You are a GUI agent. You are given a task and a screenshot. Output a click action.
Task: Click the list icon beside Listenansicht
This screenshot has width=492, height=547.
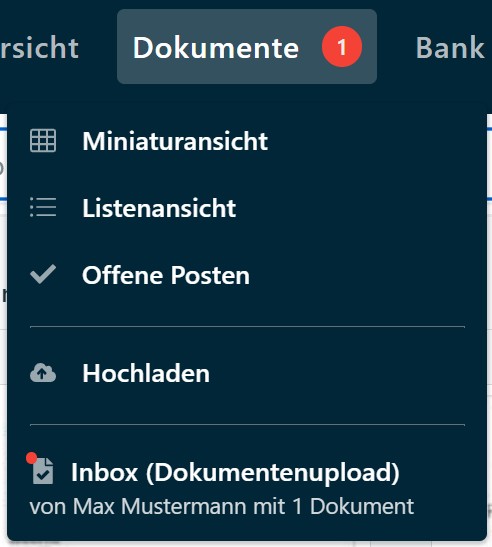tap(43, 207)
